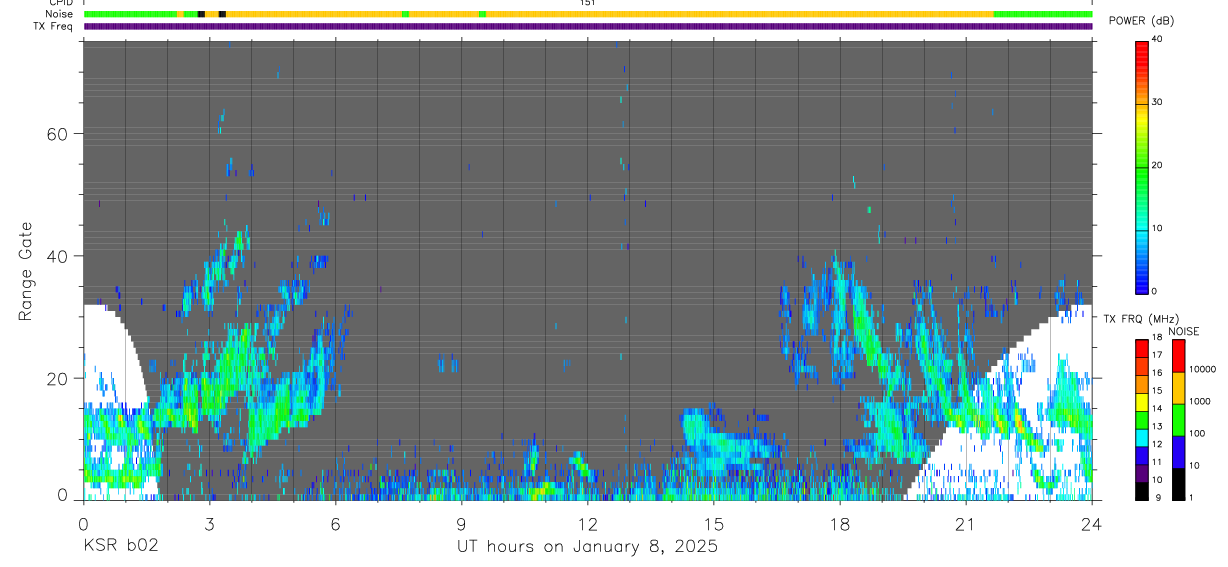1228x567 pixels.
Task: Click the NOISE color scale bar
Action: [x=1178, y=419]
